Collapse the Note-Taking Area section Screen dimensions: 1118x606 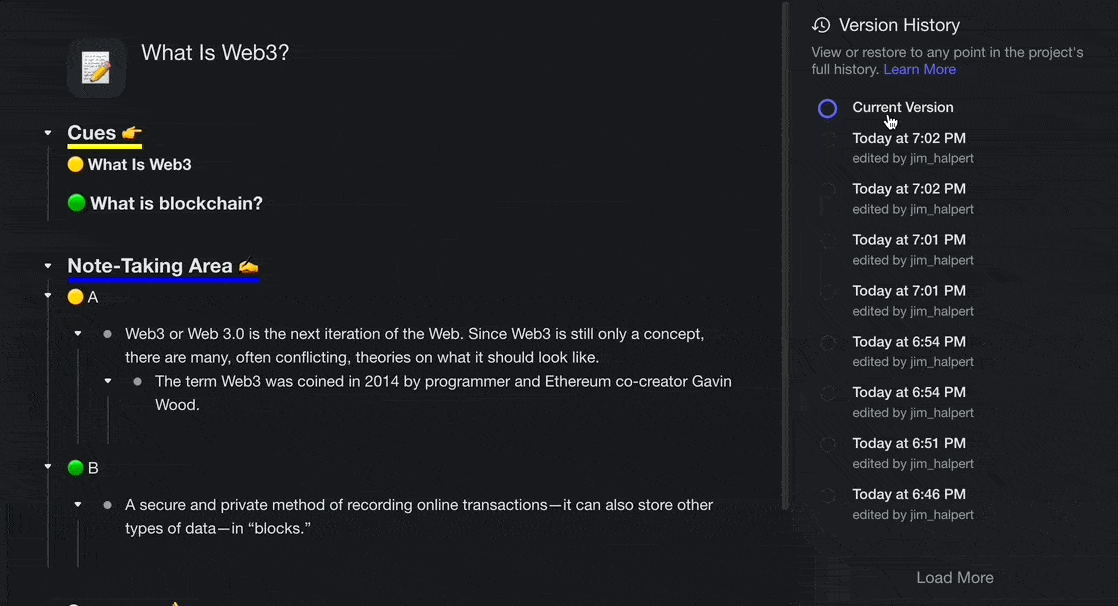[47, 266]
